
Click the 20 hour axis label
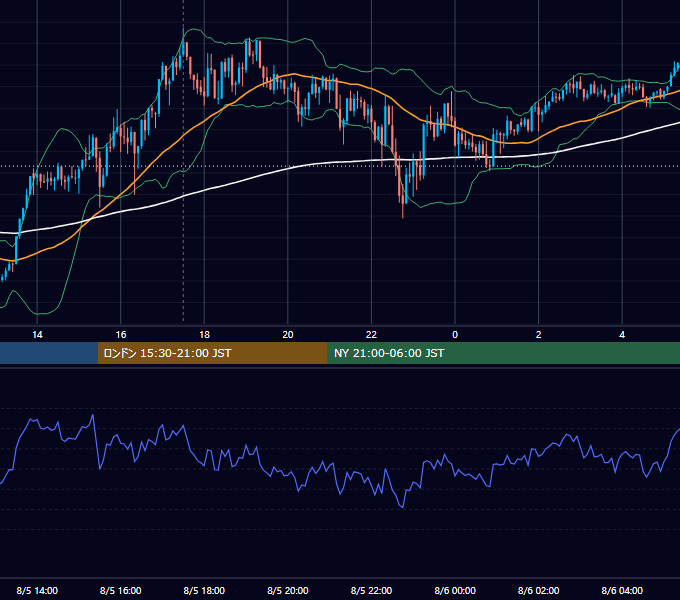click(x=288, y=335)
